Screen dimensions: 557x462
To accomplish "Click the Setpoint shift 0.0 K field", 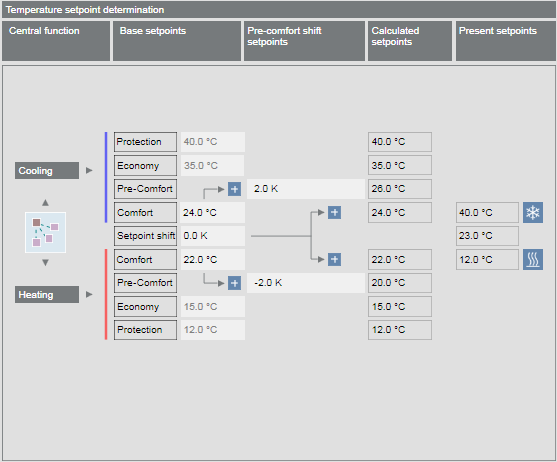I will [212, 236].
